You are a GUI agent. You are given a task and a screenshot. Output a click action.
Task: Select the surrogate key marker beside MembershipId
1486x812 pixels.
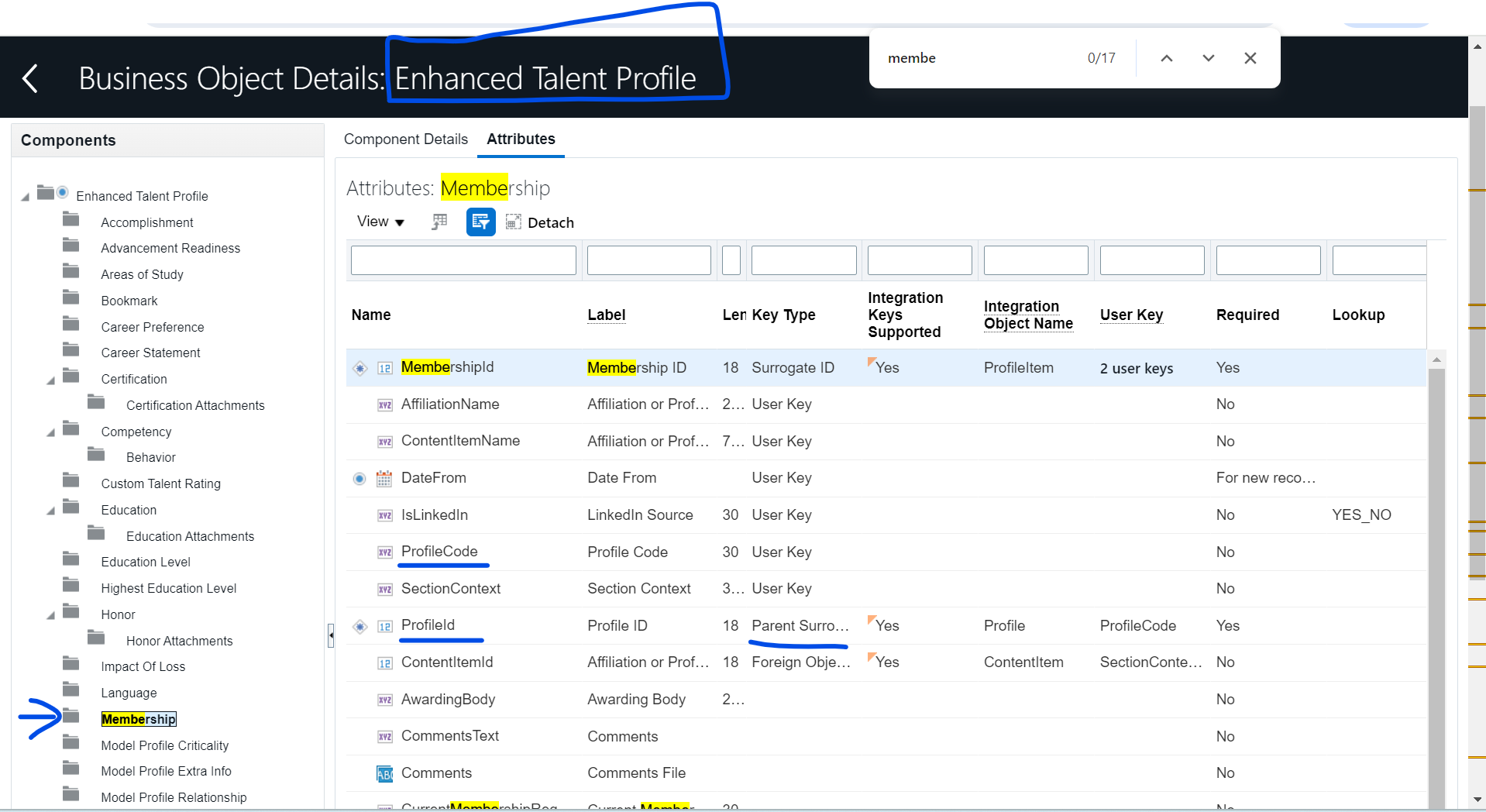[359, 368]
